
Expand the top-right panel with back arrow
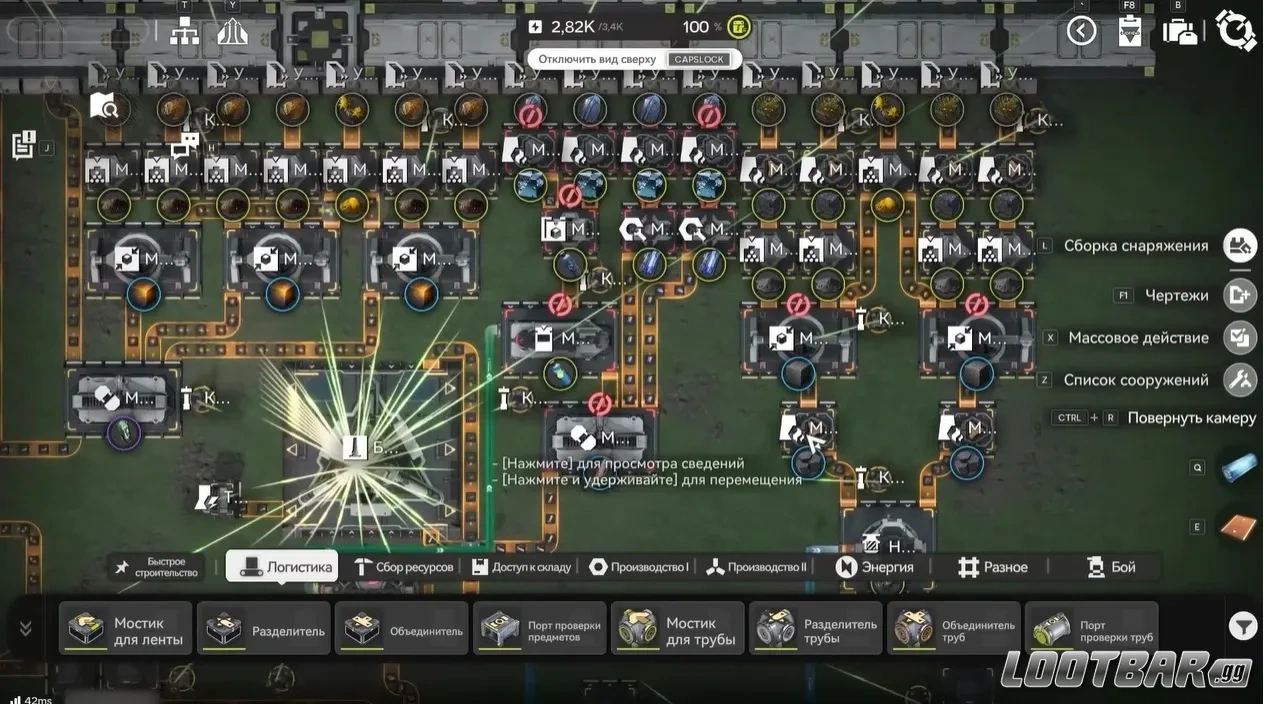pos(1081,31)
